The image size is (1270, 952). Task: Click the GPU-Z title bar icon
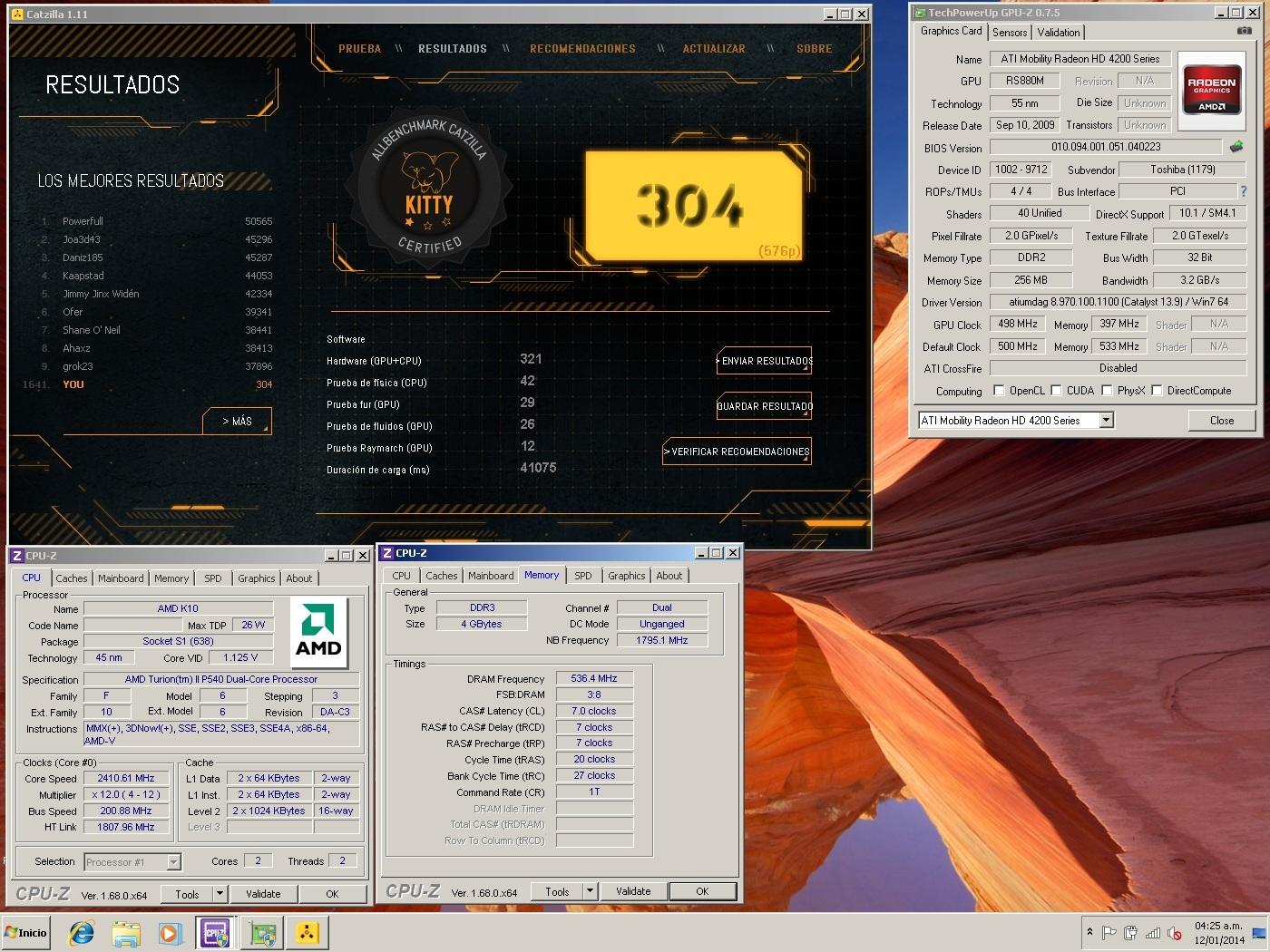(x=919, y=13)
